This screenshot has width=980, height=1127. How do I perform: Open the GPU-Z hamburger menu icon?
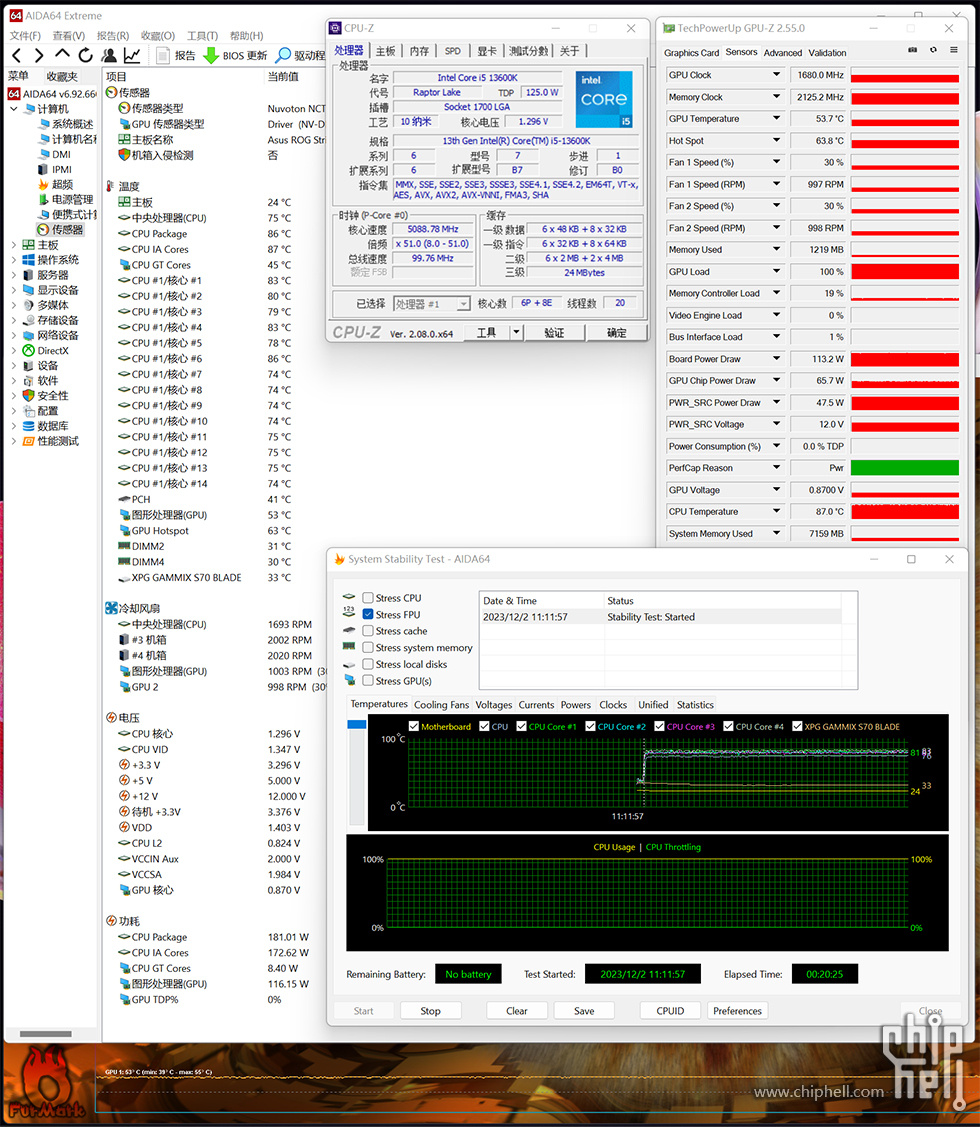coord(954,50)
